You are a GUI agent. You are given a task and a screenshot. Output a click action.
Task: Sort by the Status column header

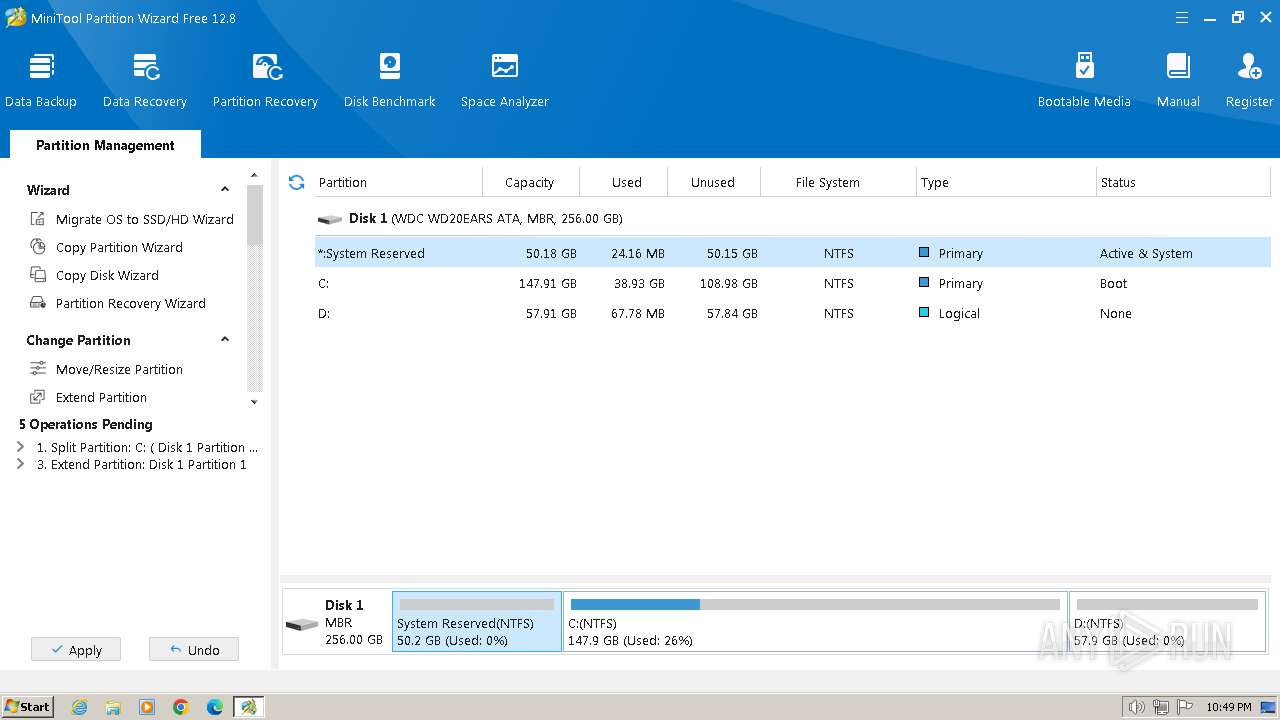point(1183,182)
